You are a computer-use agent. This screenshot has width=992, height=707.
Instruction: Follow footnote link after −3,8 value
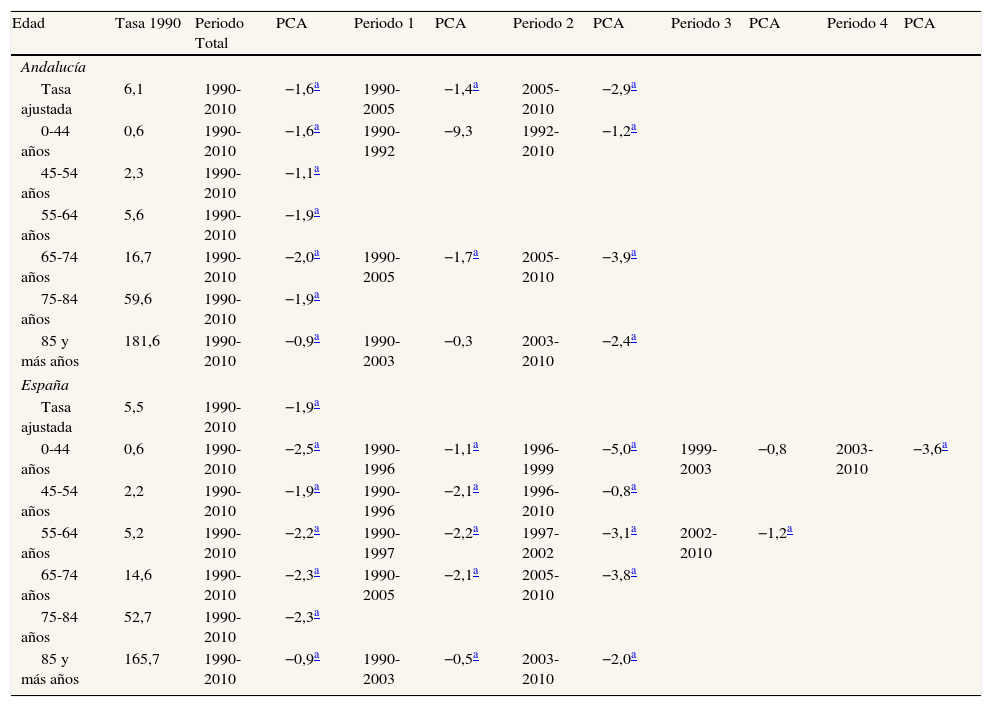634,573
